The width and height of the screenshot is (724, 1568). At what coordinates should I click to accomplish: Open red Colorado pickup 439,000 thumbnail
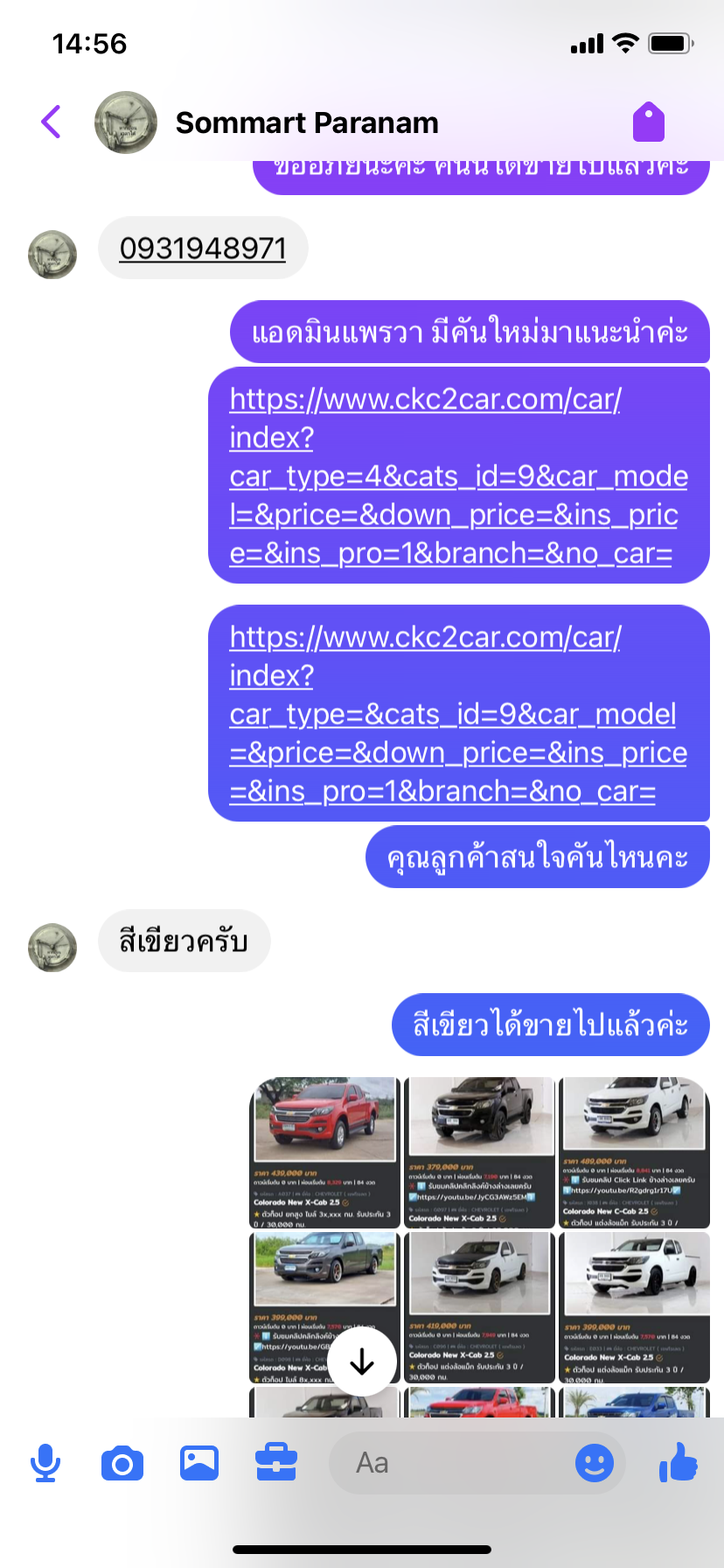point(324,1153)
